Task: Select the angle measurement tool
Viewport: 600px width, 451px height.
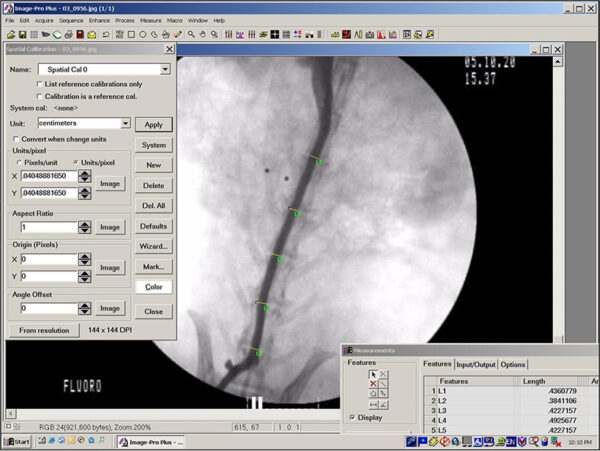Action: (x=383, y=404)
